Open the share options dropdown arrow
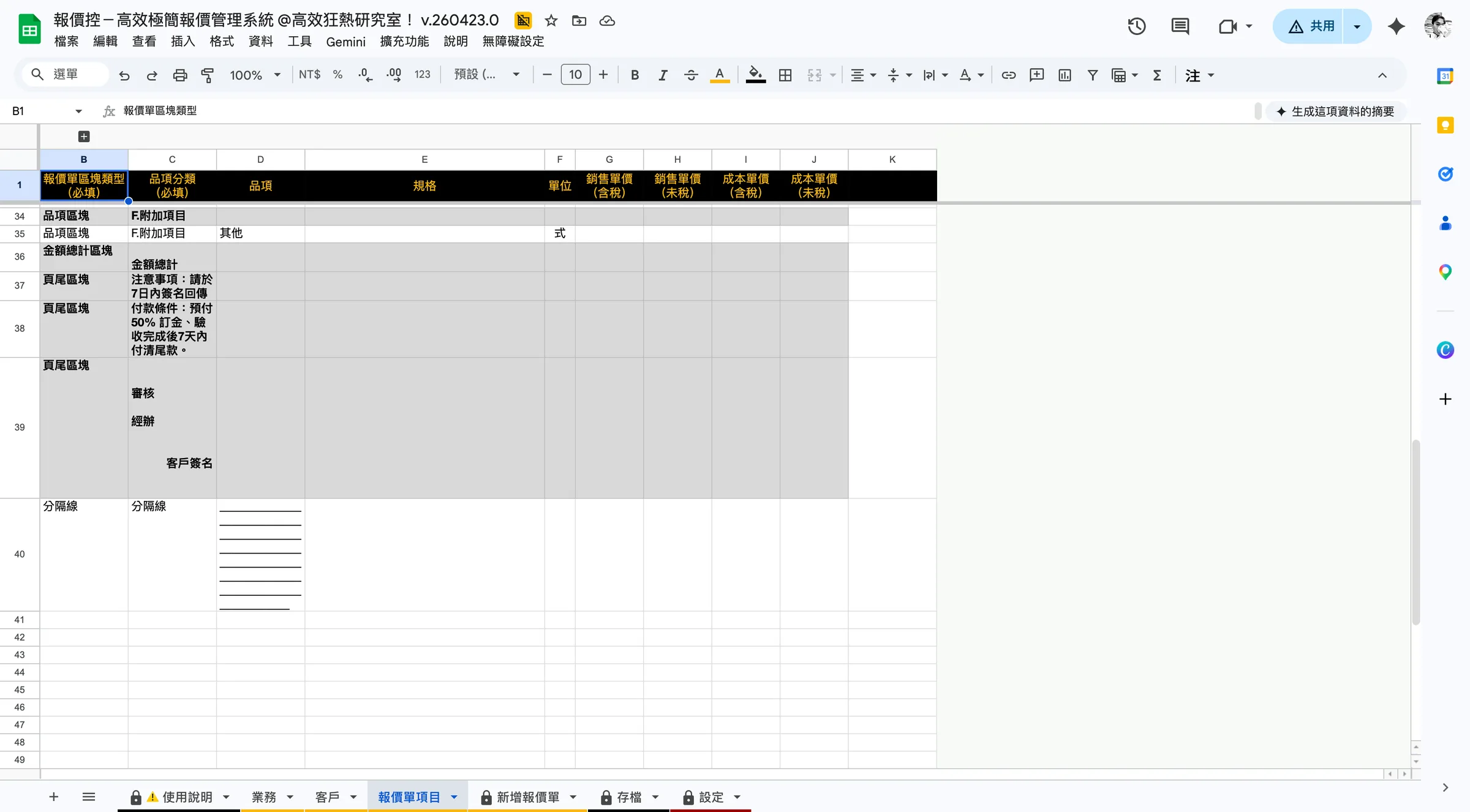 tap(1357, 26)
